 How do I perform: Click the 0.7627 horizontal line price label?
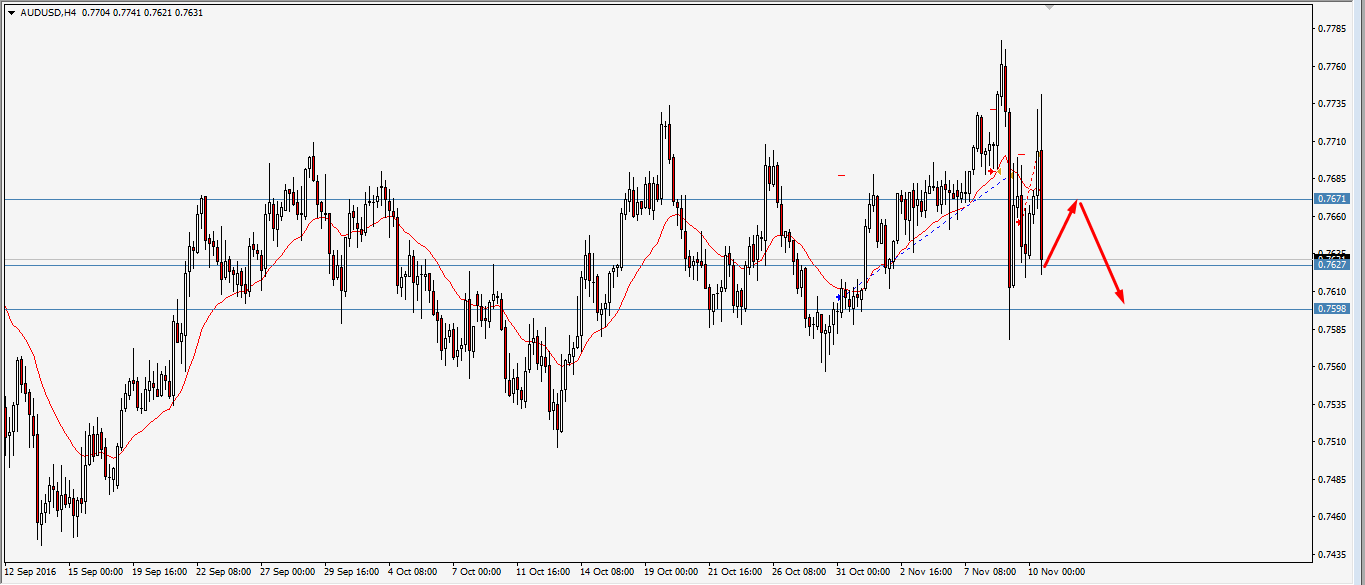tap(1332, 265)
